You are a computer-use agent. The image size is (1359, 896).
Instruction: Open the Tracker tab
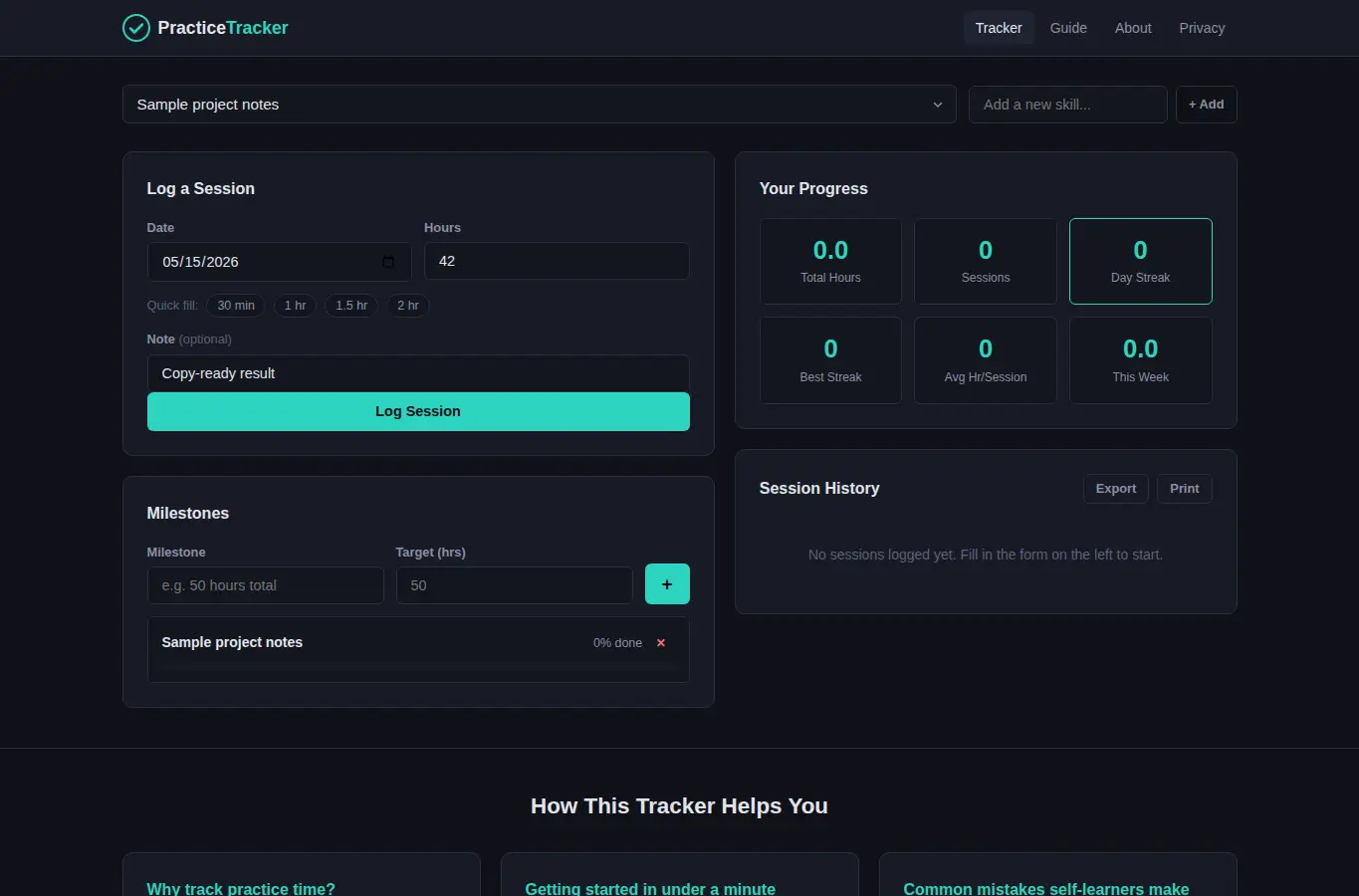coord(999,28)
